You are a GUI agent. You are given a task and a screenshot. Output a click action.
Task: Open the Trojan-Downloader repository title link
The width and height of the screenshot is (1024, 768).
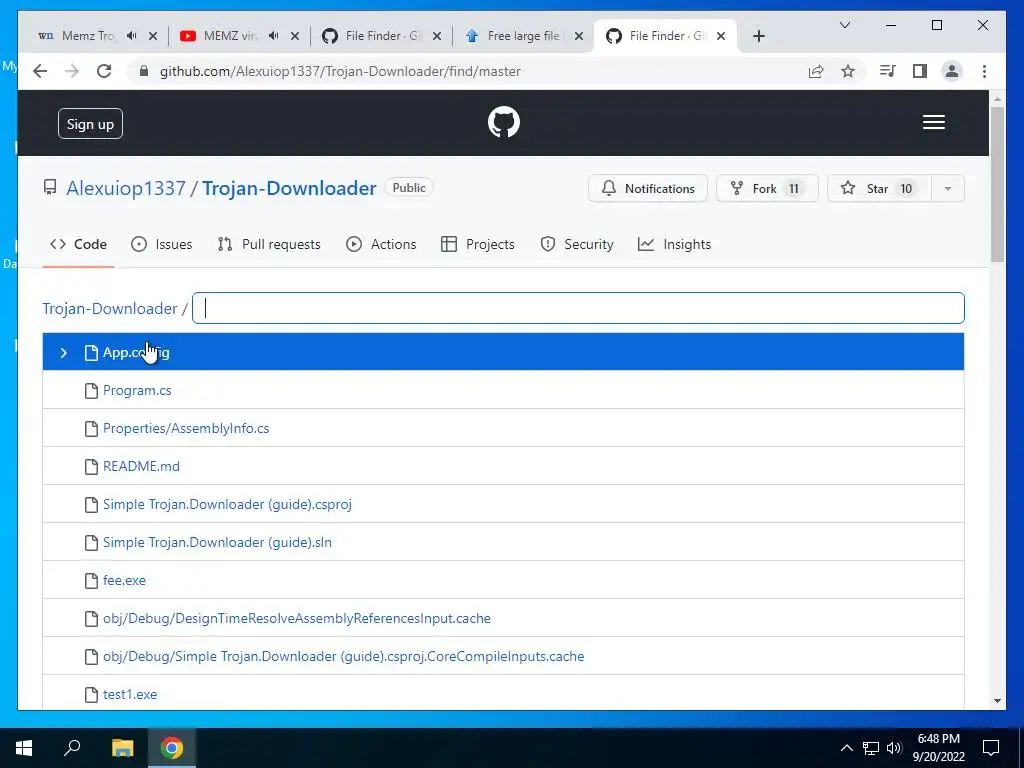pos(289,188)
